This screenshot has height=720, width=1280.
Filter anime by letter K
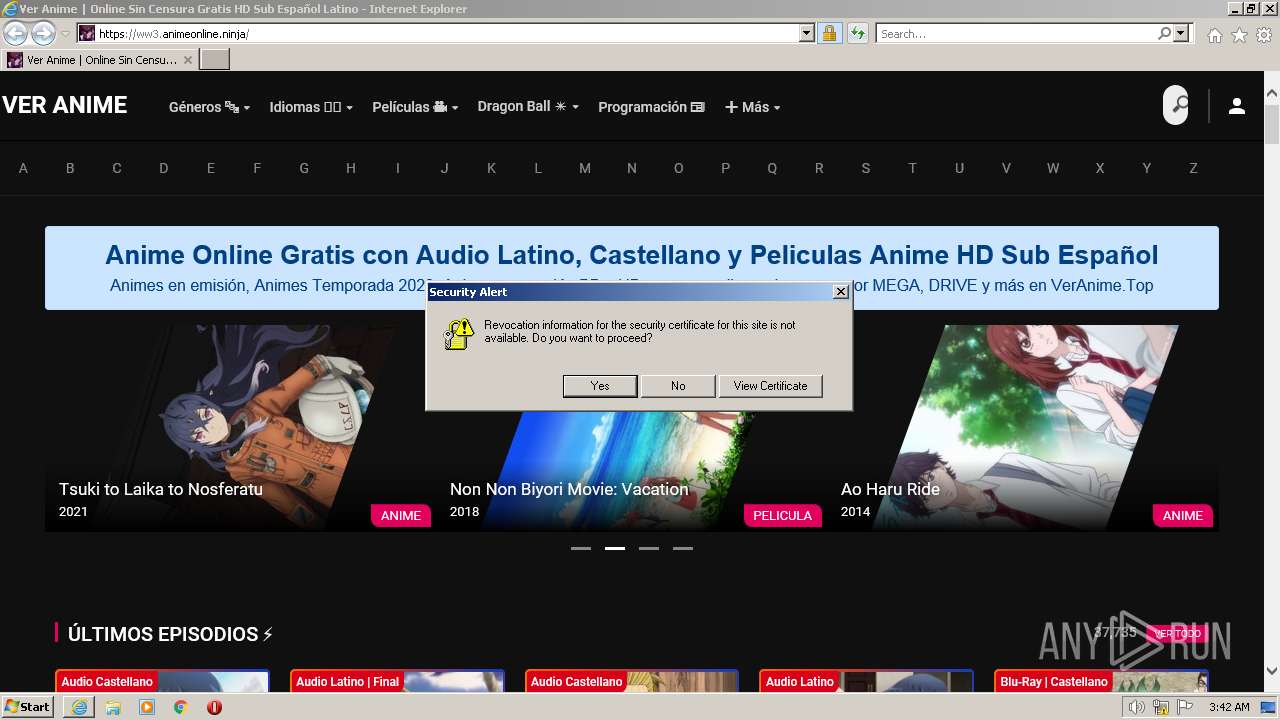pyautogui.click(x=491, y=168)
